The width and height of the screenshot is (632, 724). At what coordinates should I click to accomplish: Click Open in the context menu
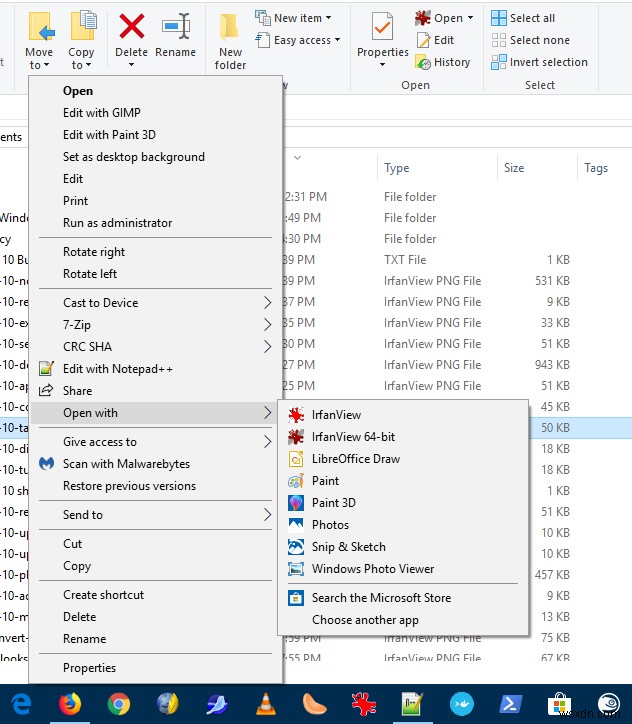tap(156, 91)
